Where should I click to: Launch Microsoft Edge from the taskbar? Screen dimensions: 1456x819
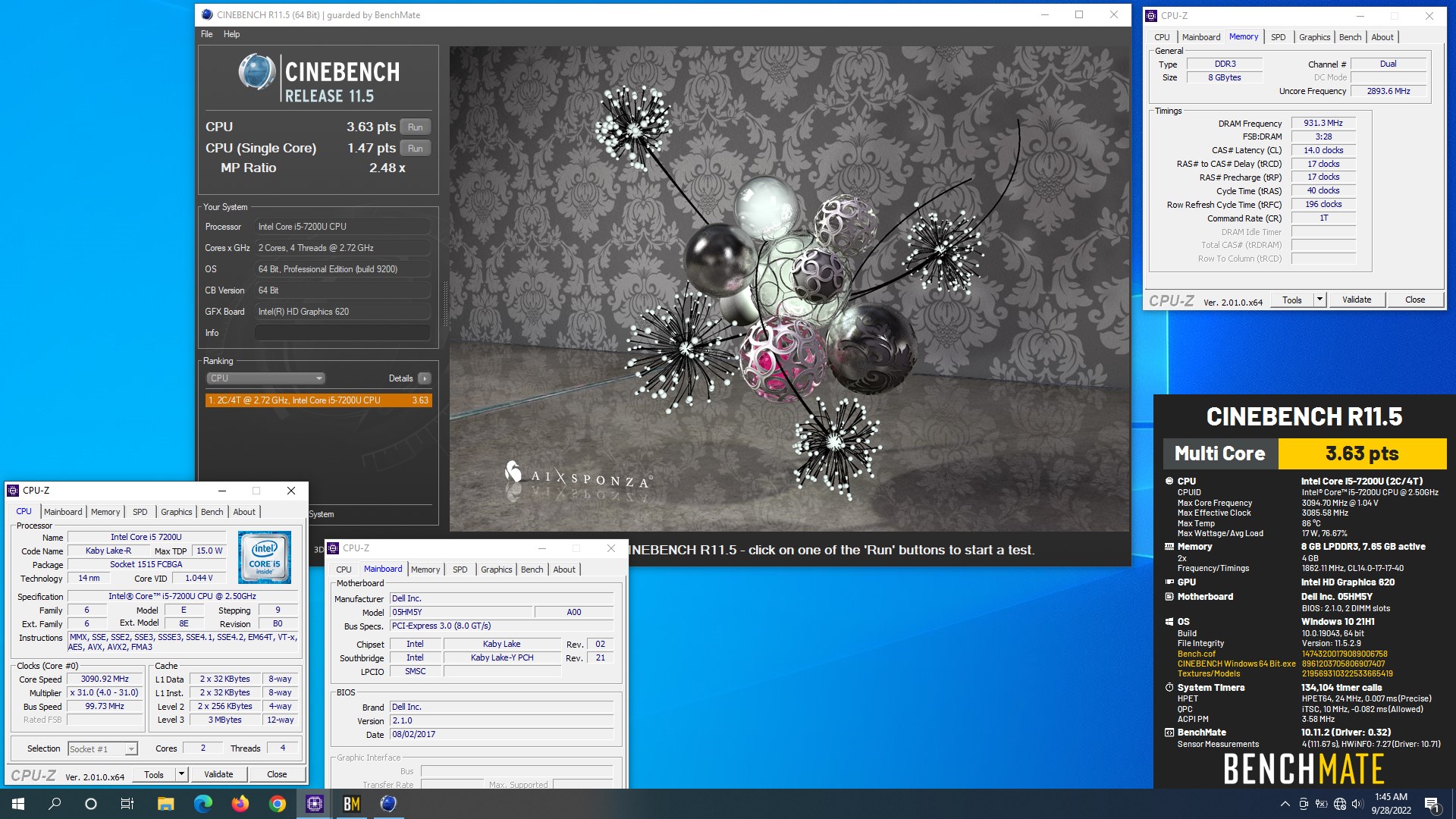(203, 804)
